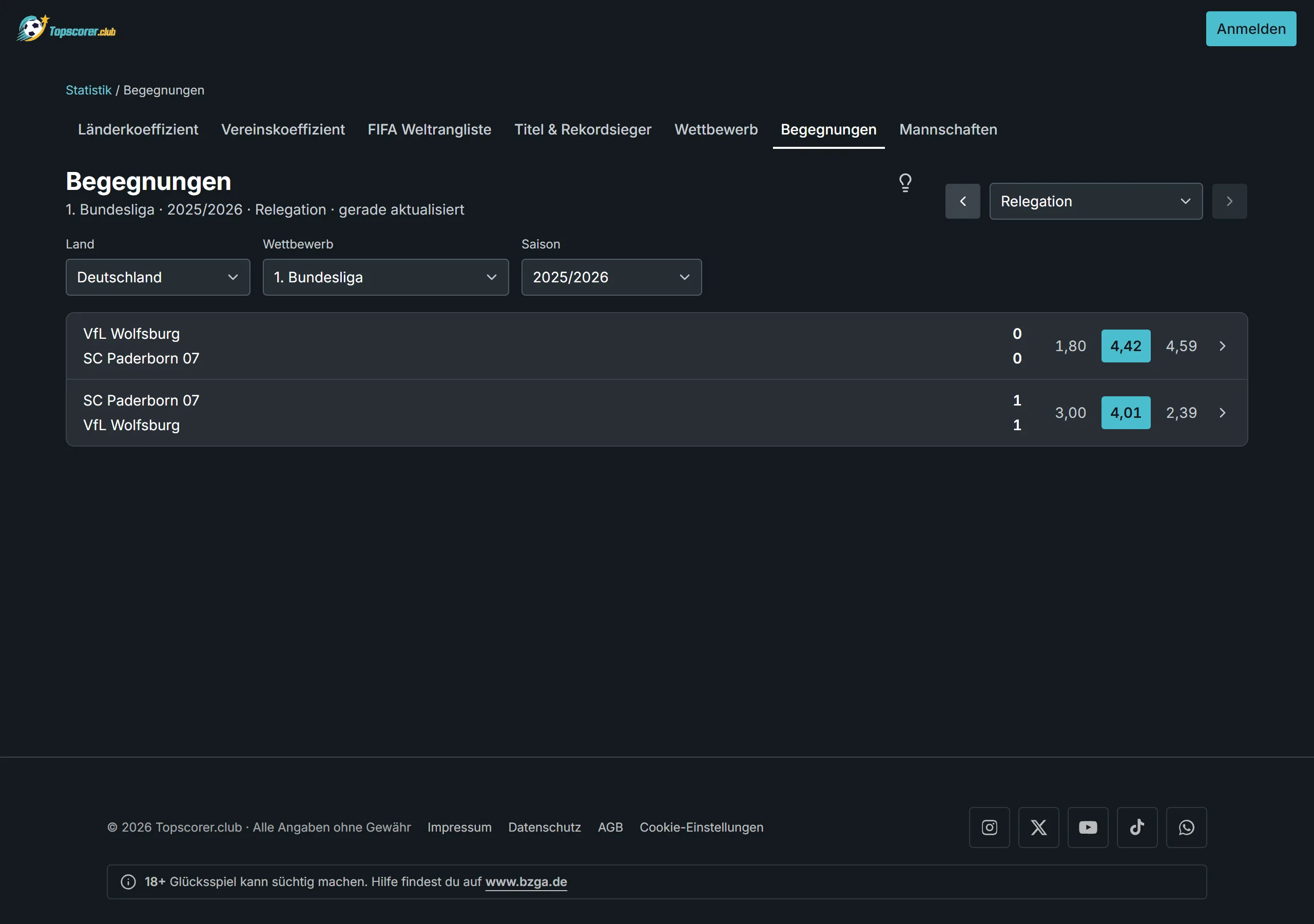Select home odds 1,80
Screen dimensions: 1314x924
tap(1070, 346)
